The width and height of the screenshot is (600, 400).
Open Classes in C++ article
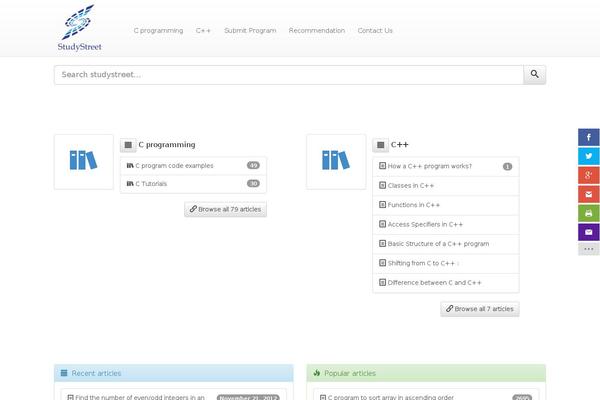coord(411,186)
